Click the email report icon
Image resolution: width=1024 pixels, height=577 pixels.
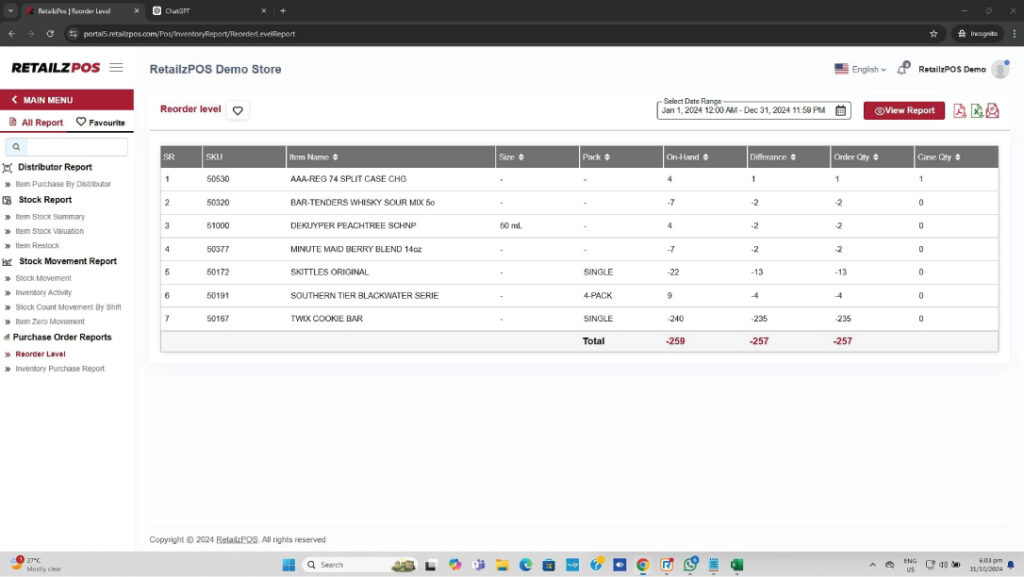point(992,111)
